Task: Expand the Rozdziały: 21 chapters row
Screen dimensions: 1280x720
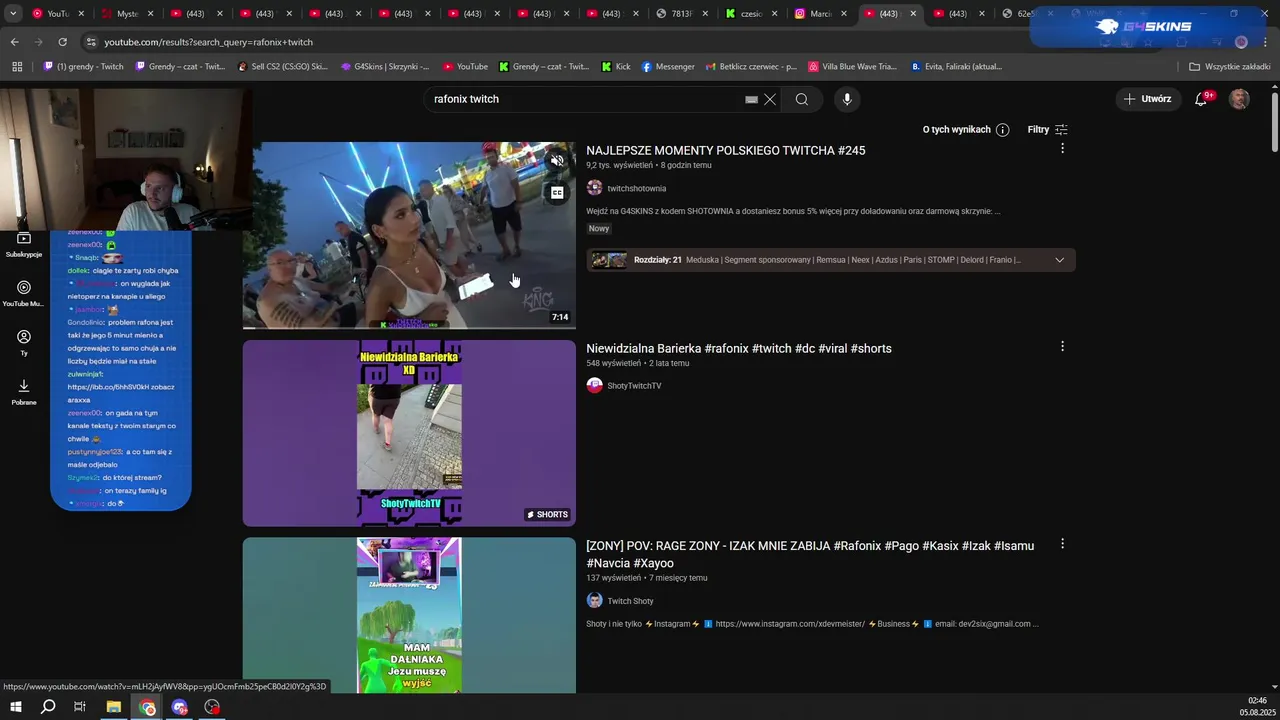Action: pyautogui.click(x=831, y=260)
